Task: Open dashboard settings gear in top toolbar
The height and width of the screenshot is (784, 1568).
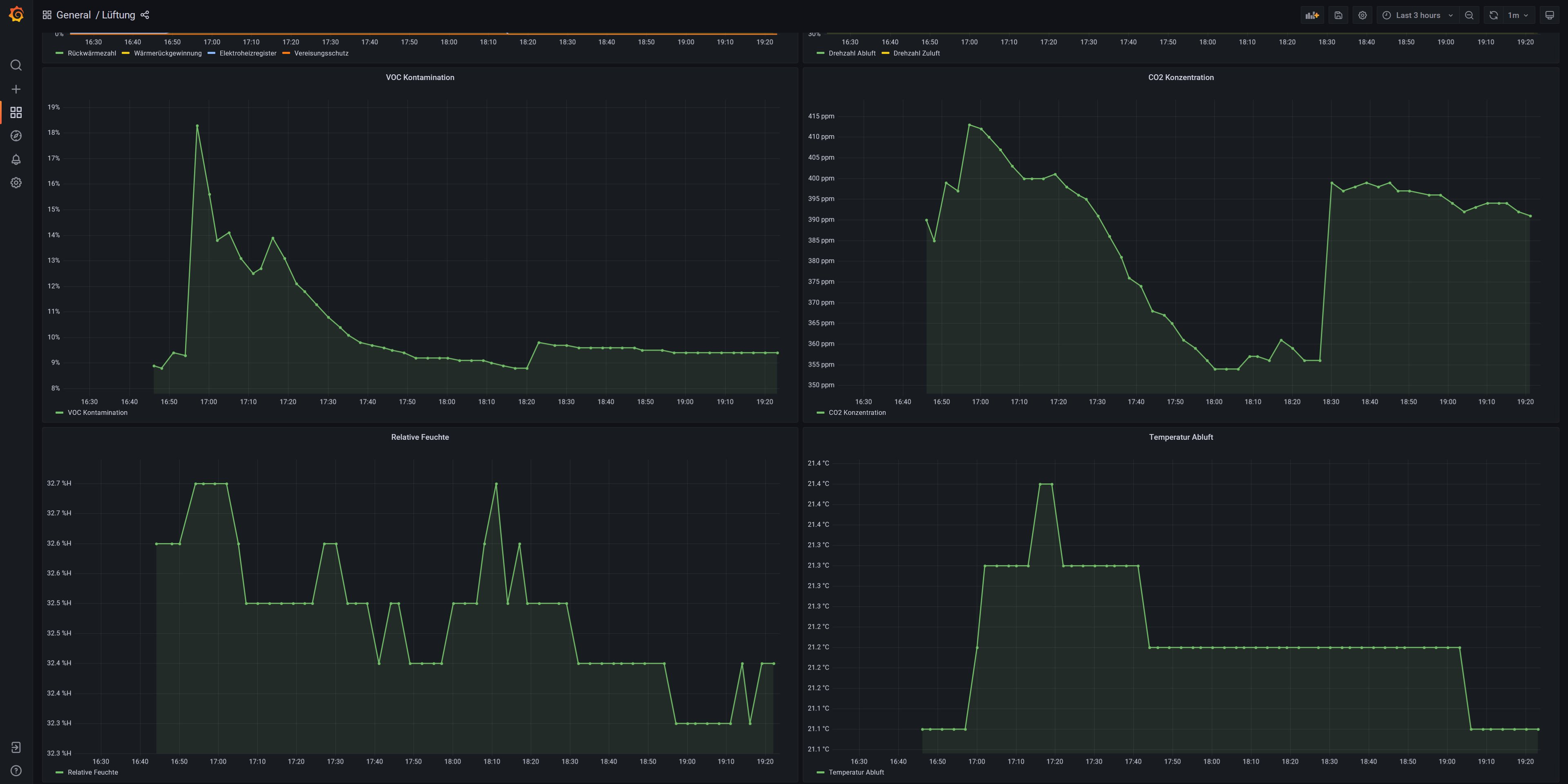Action: tap(1362, 15)
